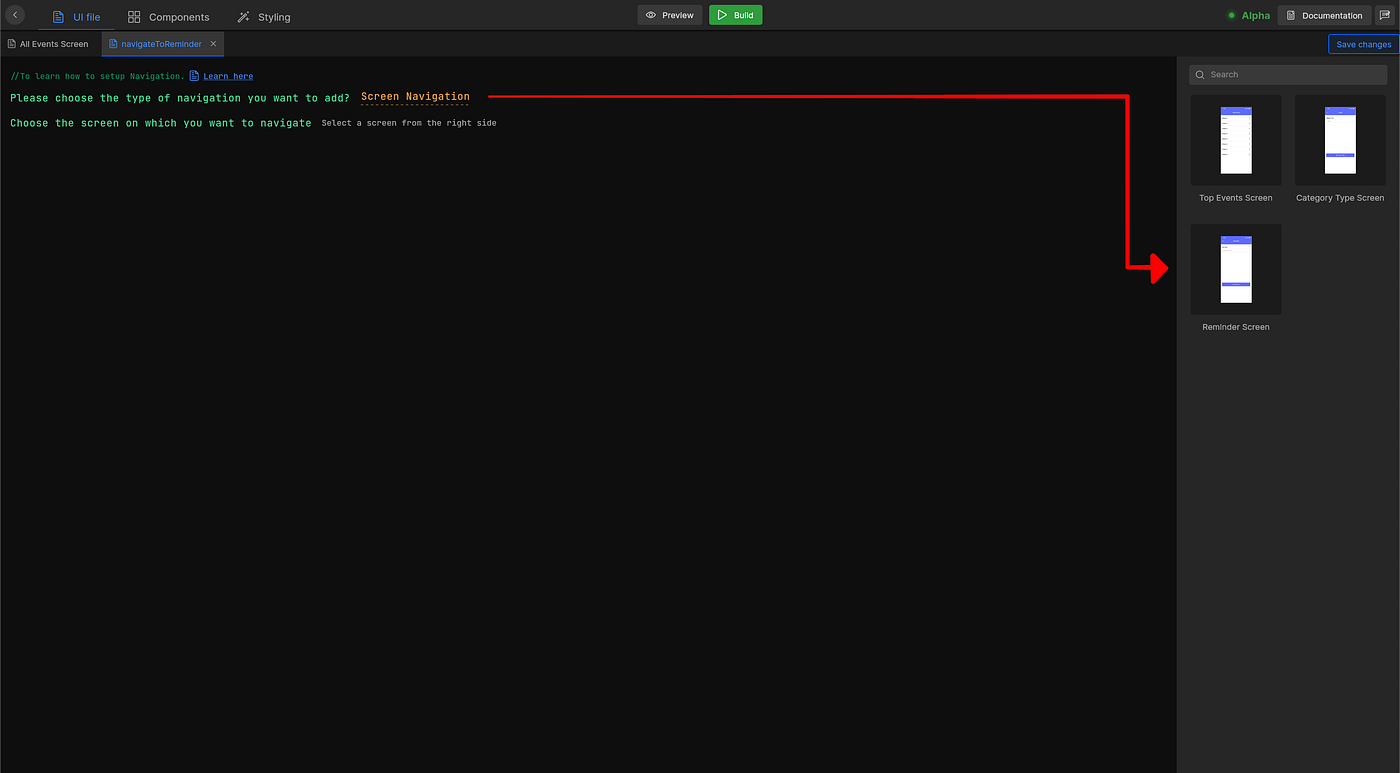Open the Components grid icon
The height and width of the screenshot is (773, 1400).
coord(133,16)
